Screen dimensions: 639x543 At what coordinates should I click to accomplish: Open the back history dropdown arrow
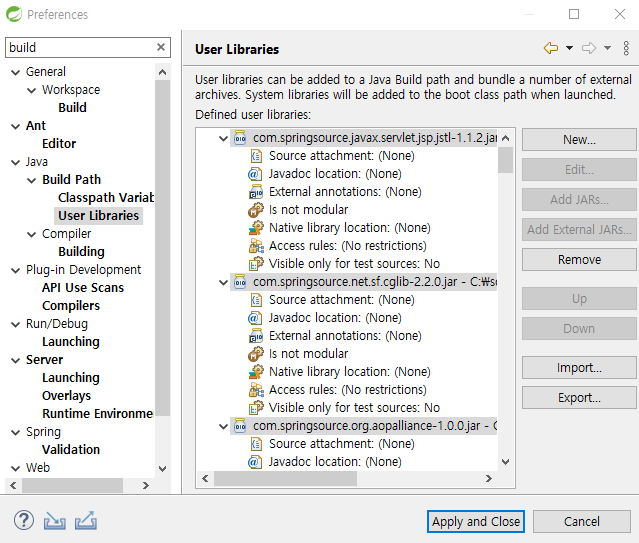click(569, 48)
